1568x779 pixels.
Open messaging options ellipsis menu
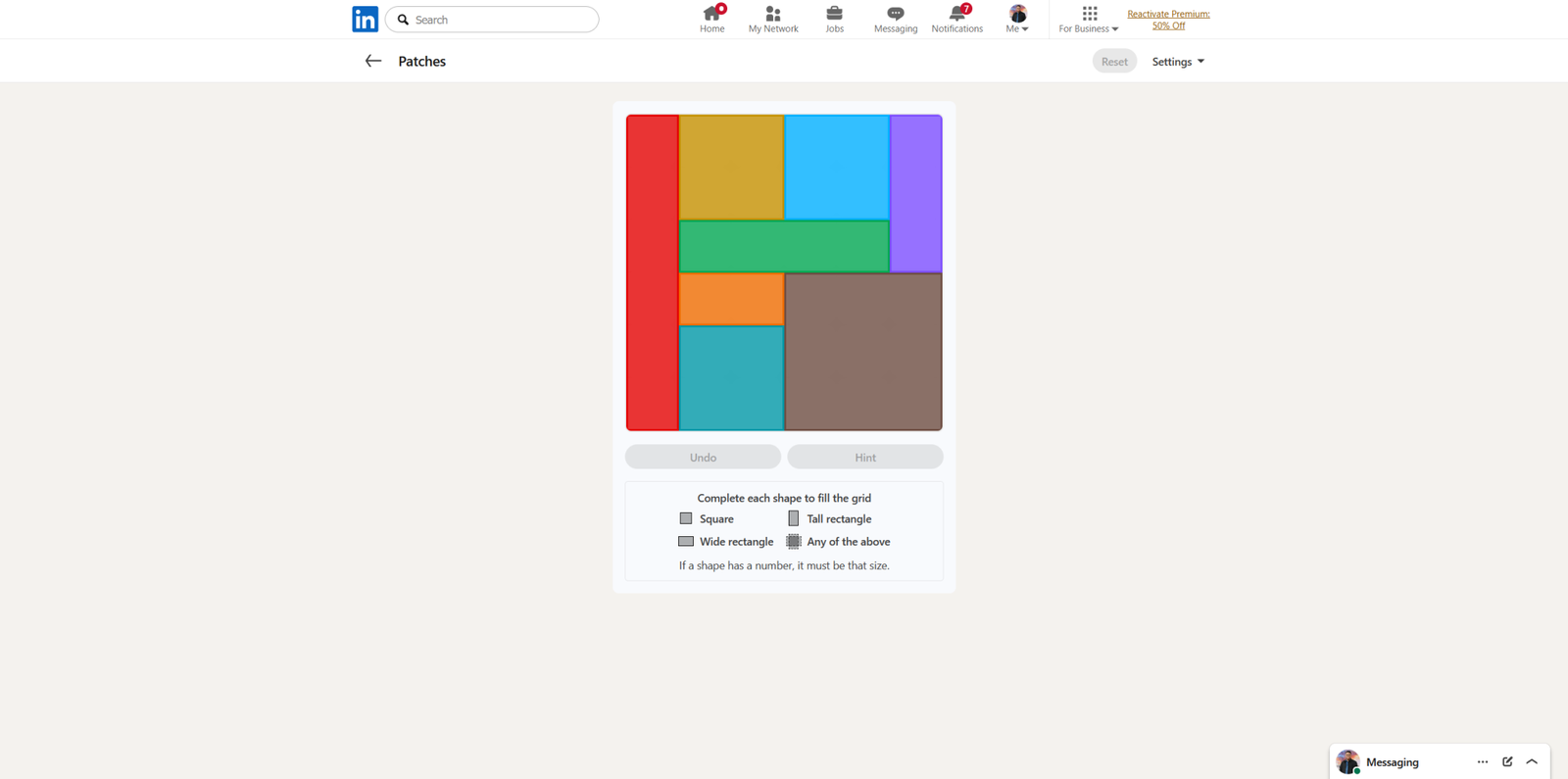pos(1482,761)
